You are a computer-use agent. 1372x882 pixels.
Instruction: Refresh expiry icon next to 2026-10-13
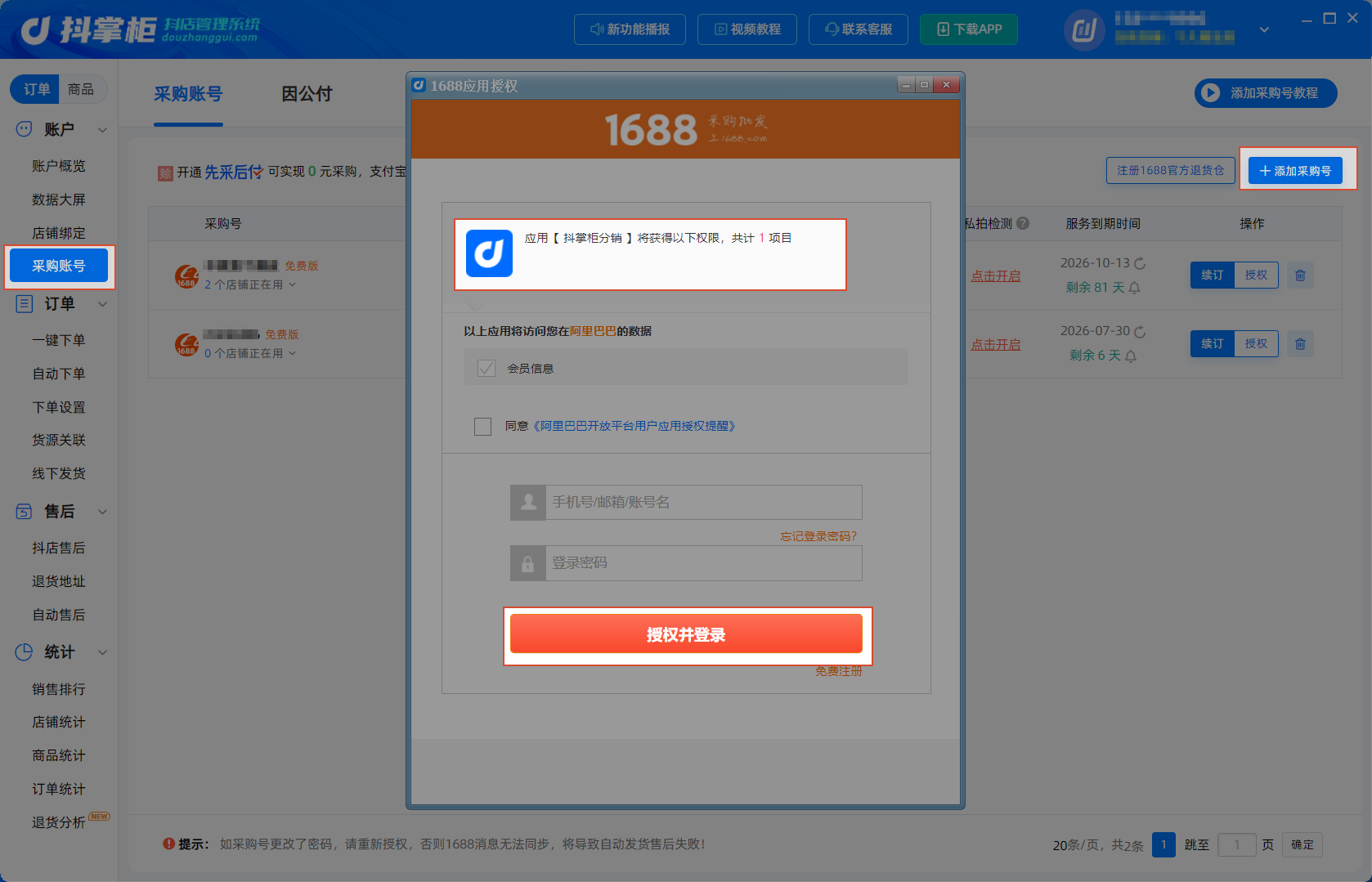pos(1140,263)
